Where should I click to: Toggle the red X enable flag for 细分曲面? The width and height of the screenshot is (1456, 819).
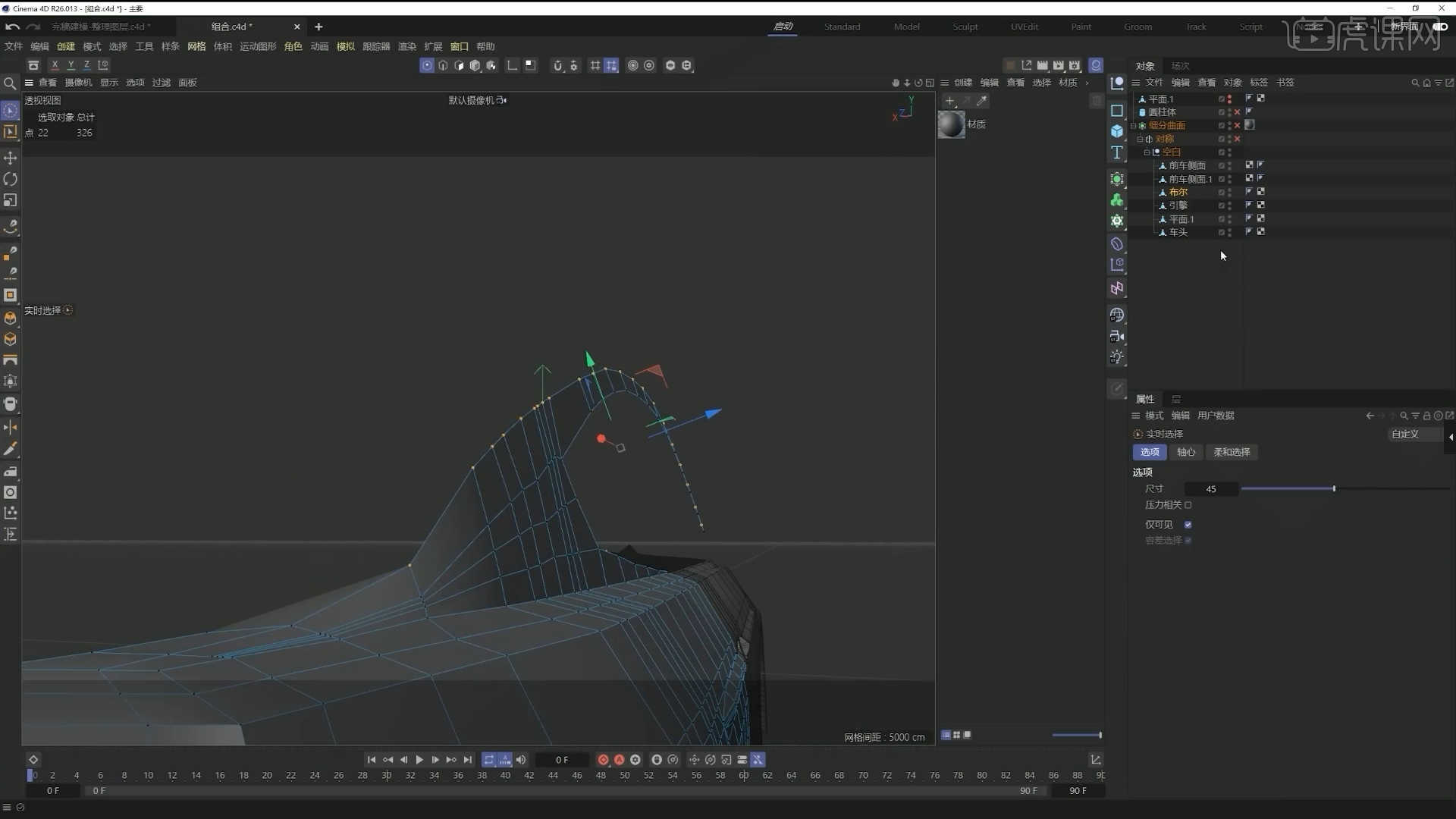click(x=1238, y=126)
